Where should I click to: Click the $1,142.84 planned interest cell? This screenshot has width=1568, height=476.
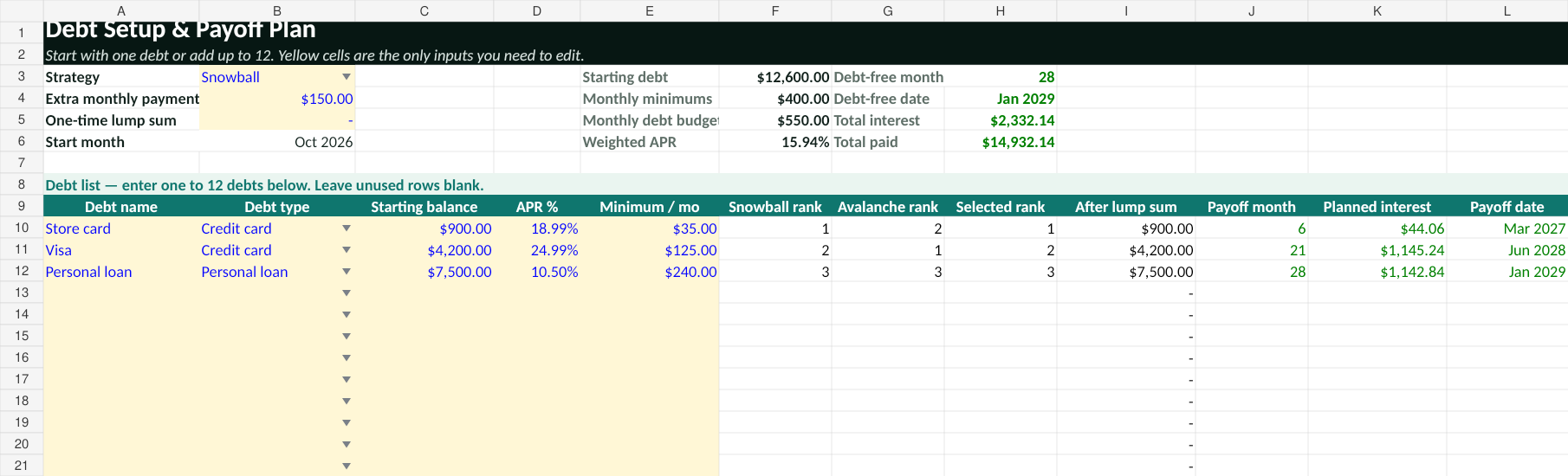click(1377, 272)
